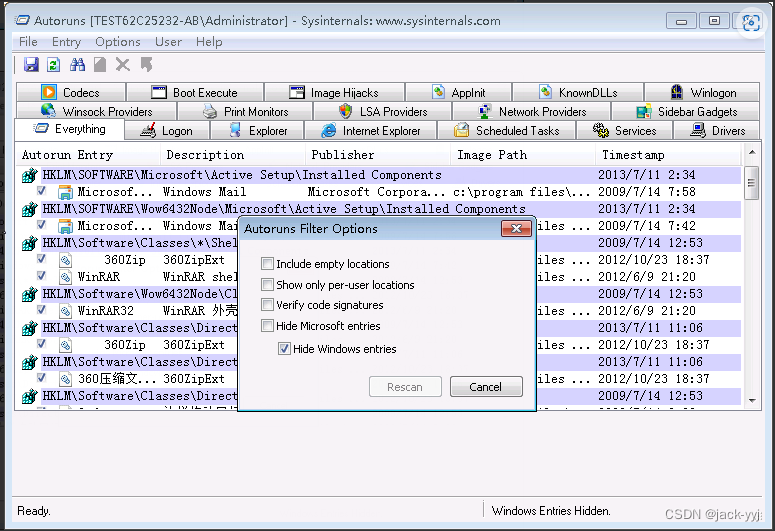Enable Include empty locations checkbox

tap(267, 264)
